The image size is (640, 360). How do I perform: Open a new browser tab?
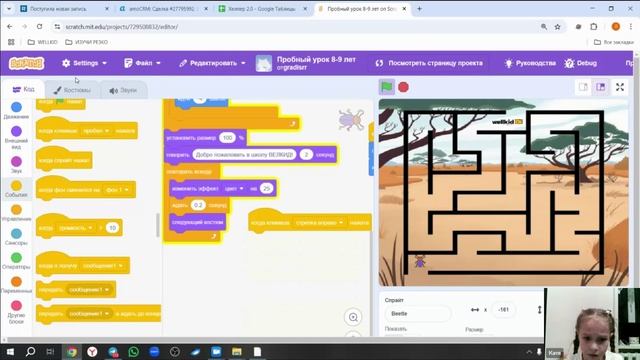pyautogui.click(x=419, y=9)
